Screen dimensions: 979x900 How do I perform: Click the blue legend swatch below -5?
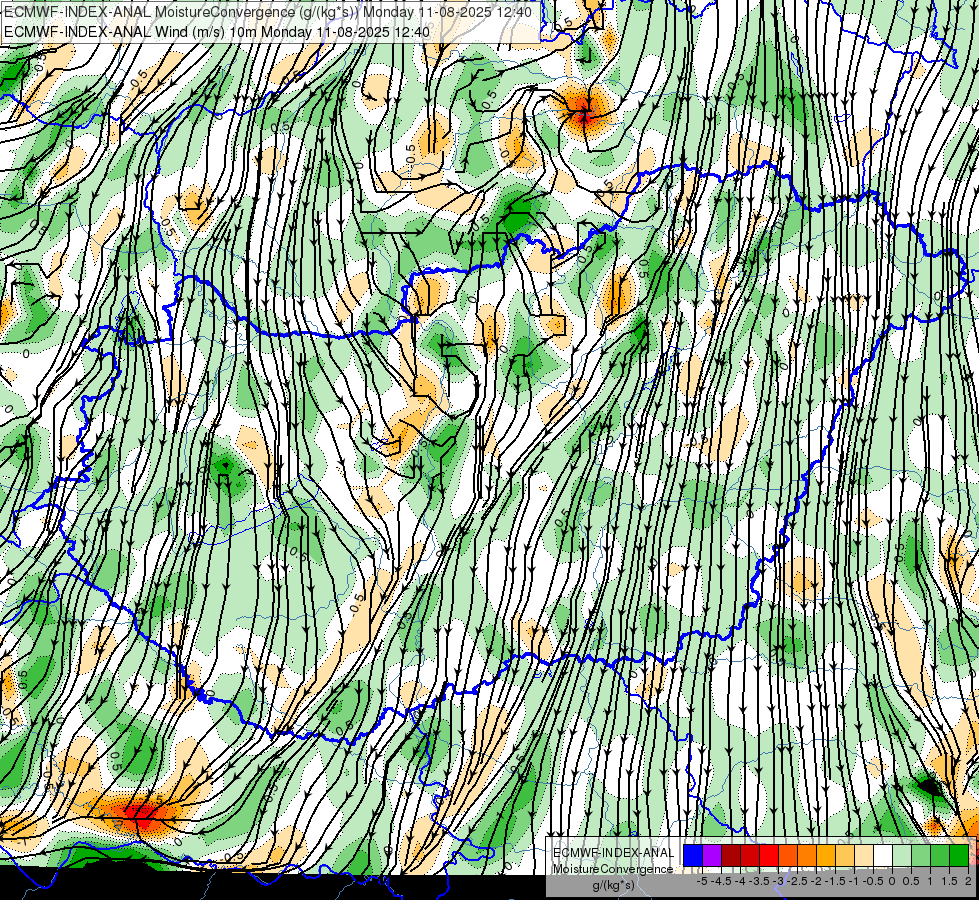(x=693, y=855)
